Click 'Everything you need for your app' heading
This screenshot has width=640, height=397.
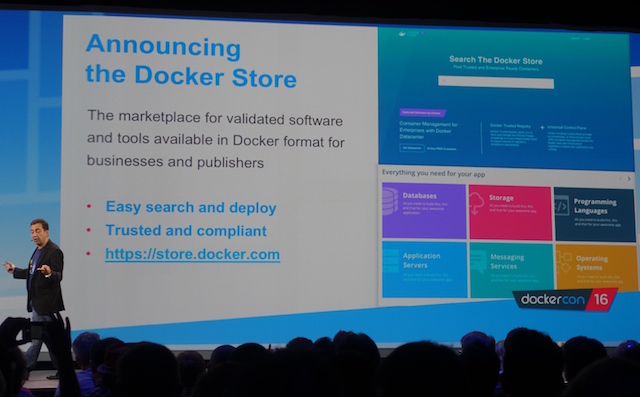click(x=433, y=173)
